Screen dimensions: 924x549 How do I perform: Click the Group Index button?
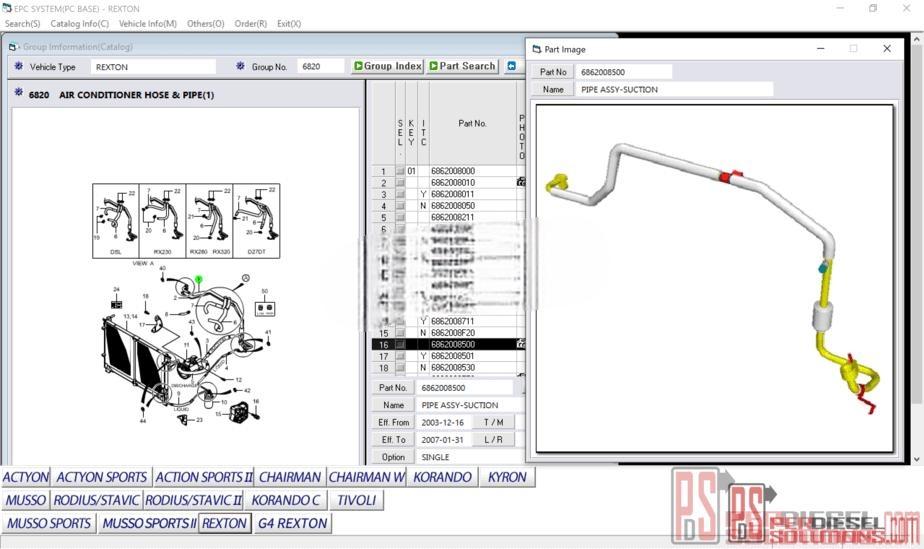387,66
